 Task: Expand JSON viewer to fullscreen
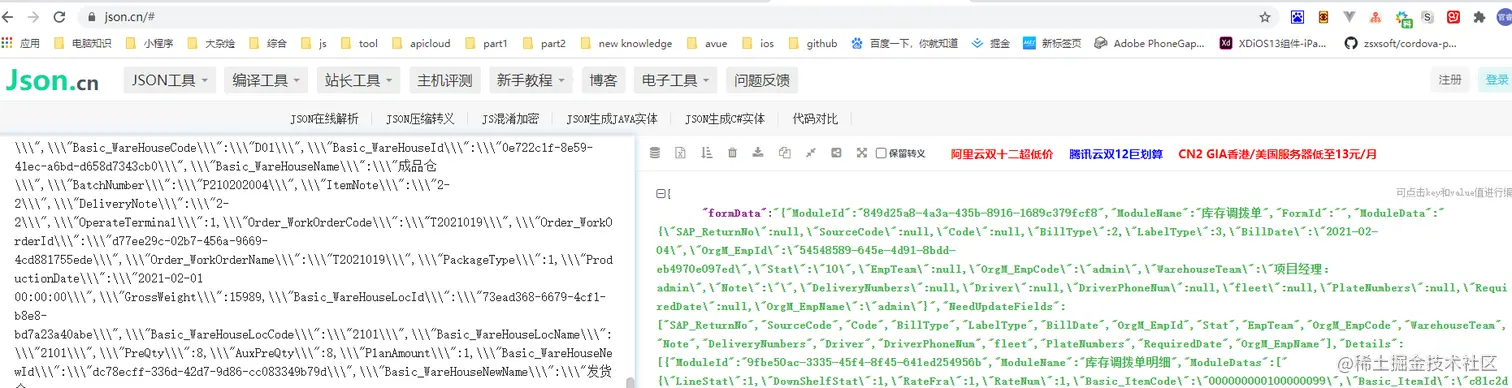click(x=861, y=153)
